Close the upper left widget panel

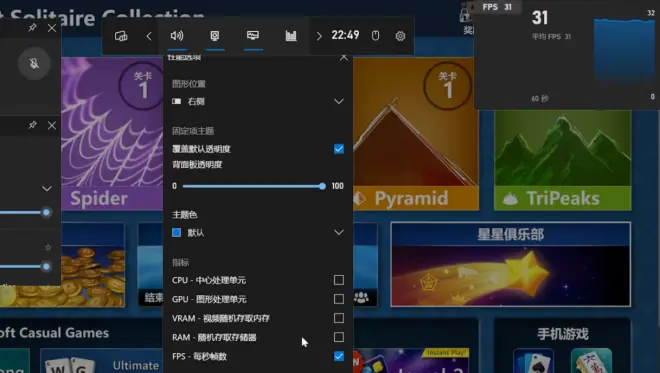52,28
